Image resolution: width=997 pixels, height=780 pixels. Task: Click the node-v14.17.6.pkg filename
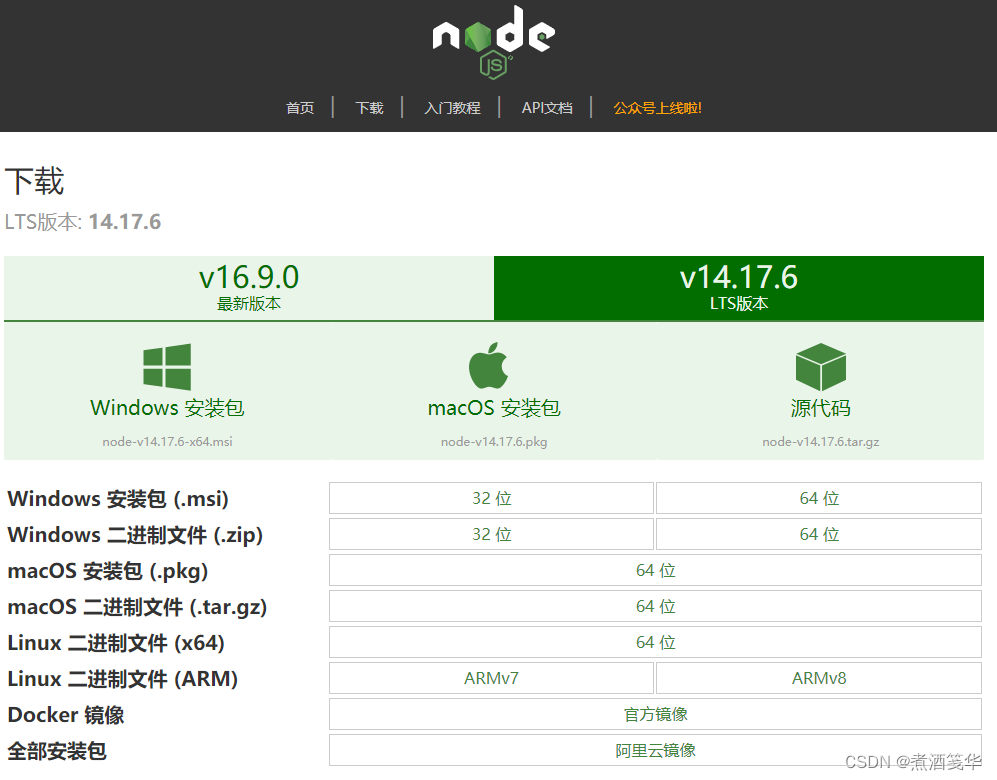494,441
